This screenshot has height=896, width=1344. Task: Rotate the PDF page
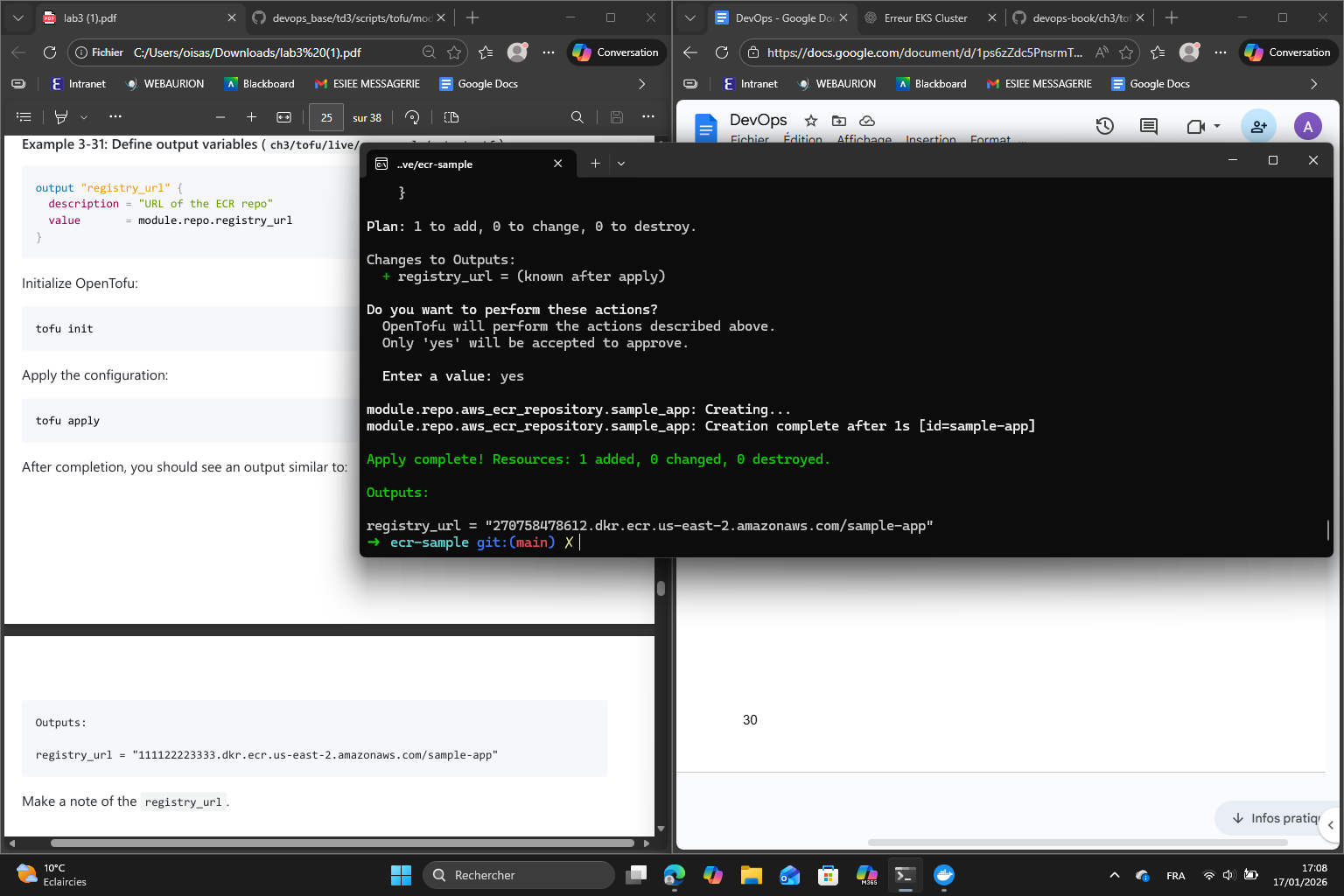click(412, 117)
